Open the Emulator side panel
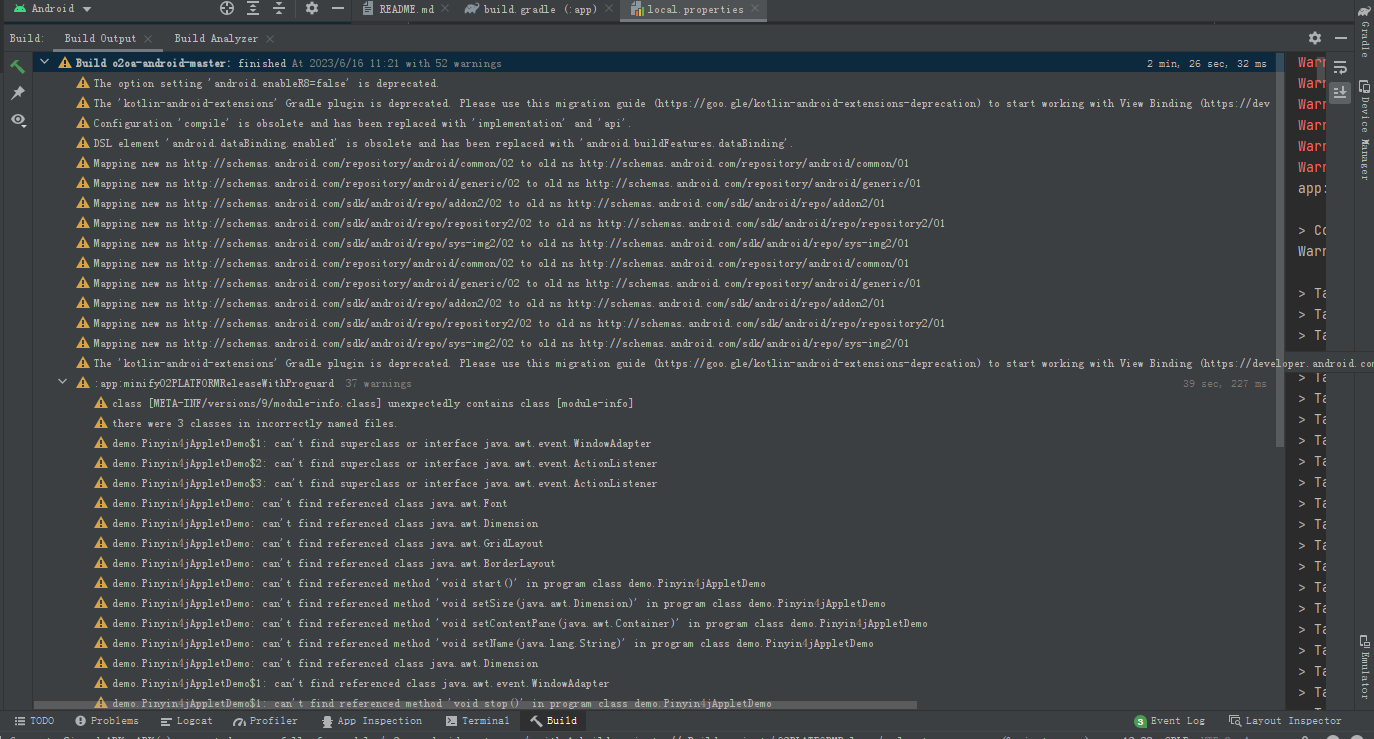1374x739 pixels. pos(1364,666)
